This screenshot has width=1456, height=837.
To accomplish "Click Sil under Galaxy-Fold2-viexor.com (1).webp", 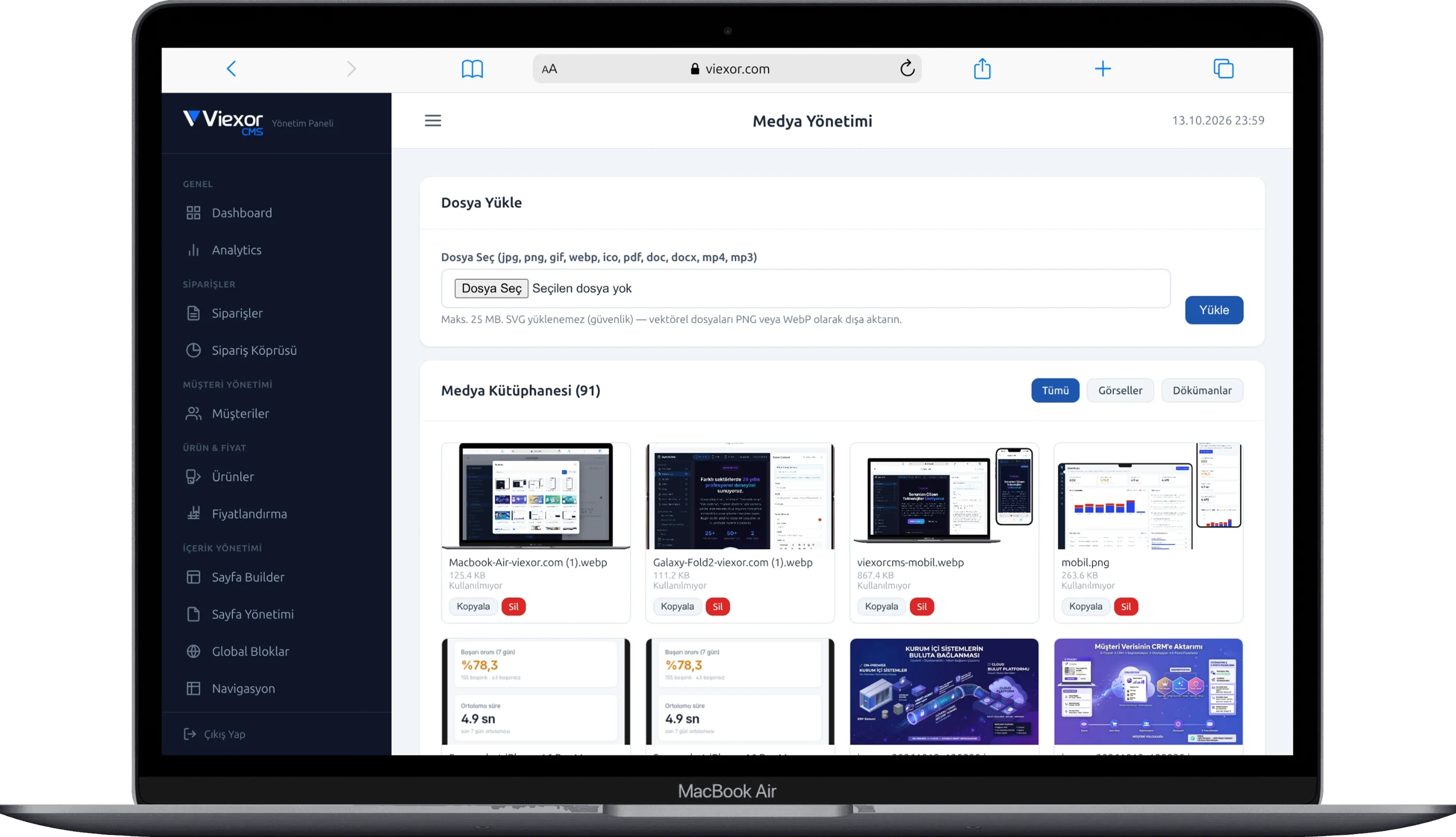I will click(x=718, y=607).
